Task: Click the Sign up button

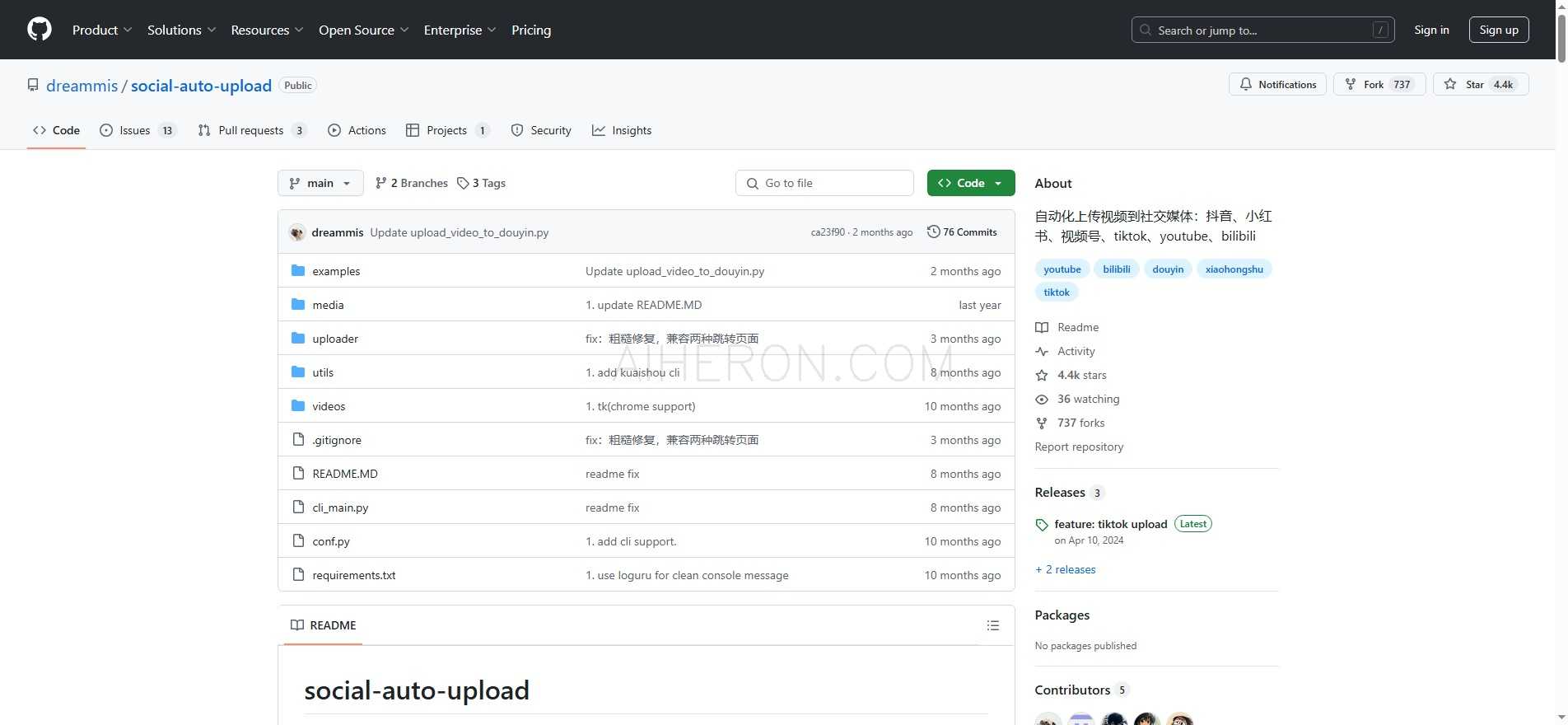Action: pos(1499,30)
